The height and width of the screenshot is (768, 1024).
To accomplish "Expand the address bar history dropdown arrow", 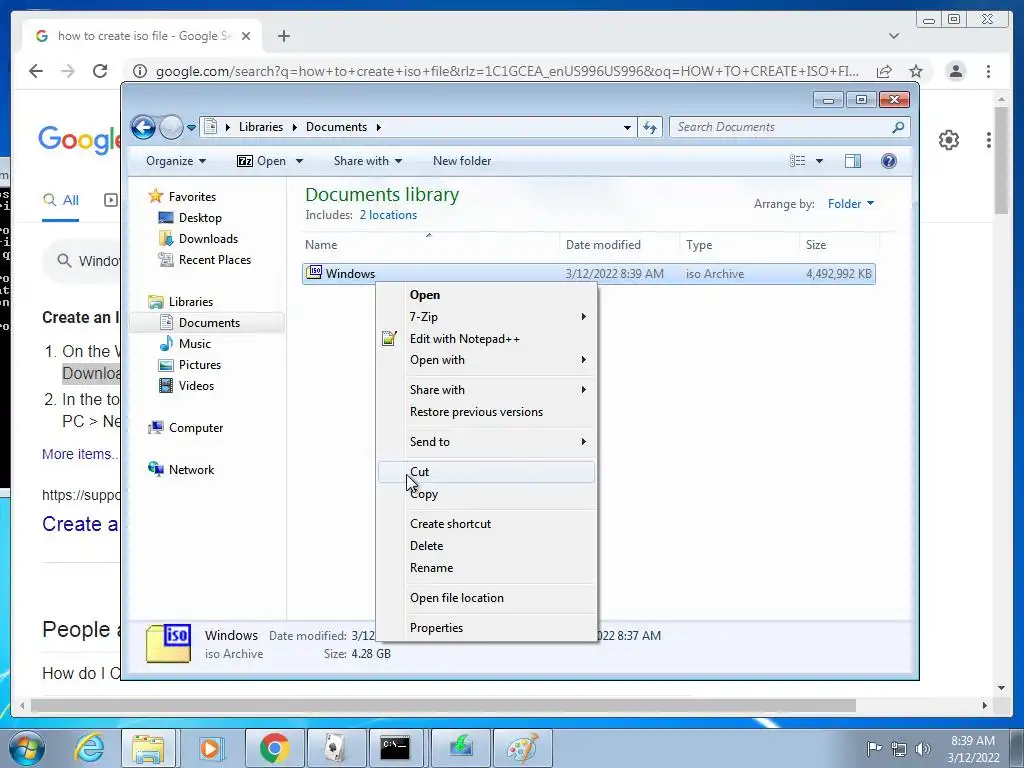I will 627,127.
